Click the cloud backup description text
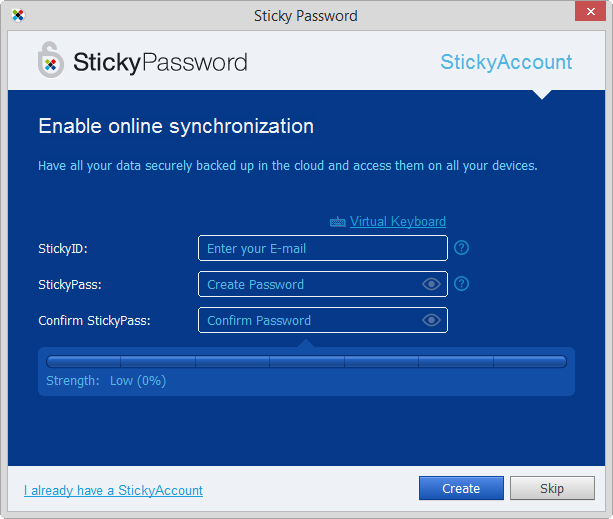This screenshot has width=613, height=519. pyautogui.click(x=288, y=166)
